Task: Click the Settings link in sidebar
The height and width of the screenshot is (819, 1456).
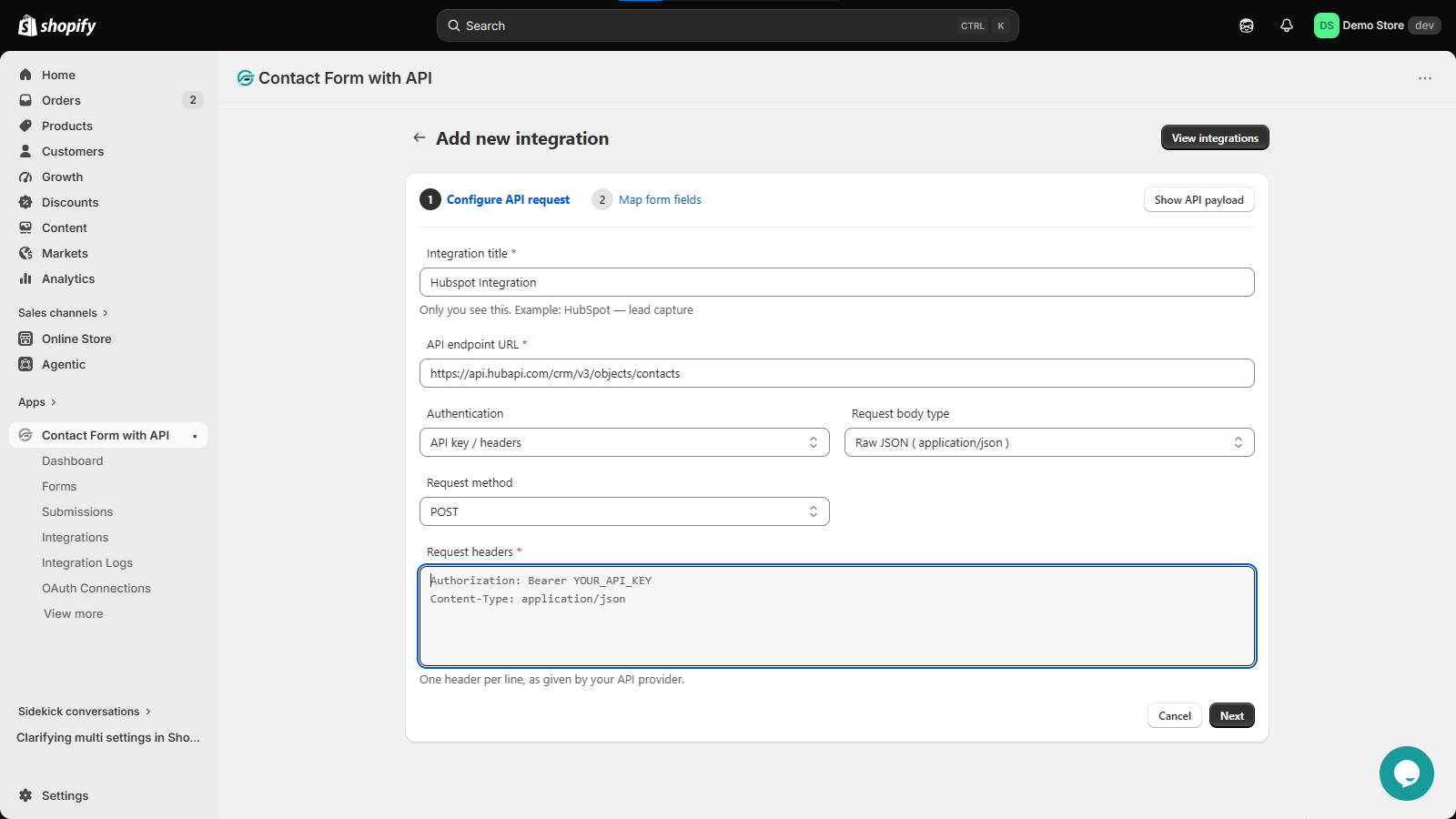Action: pos(66,795)
